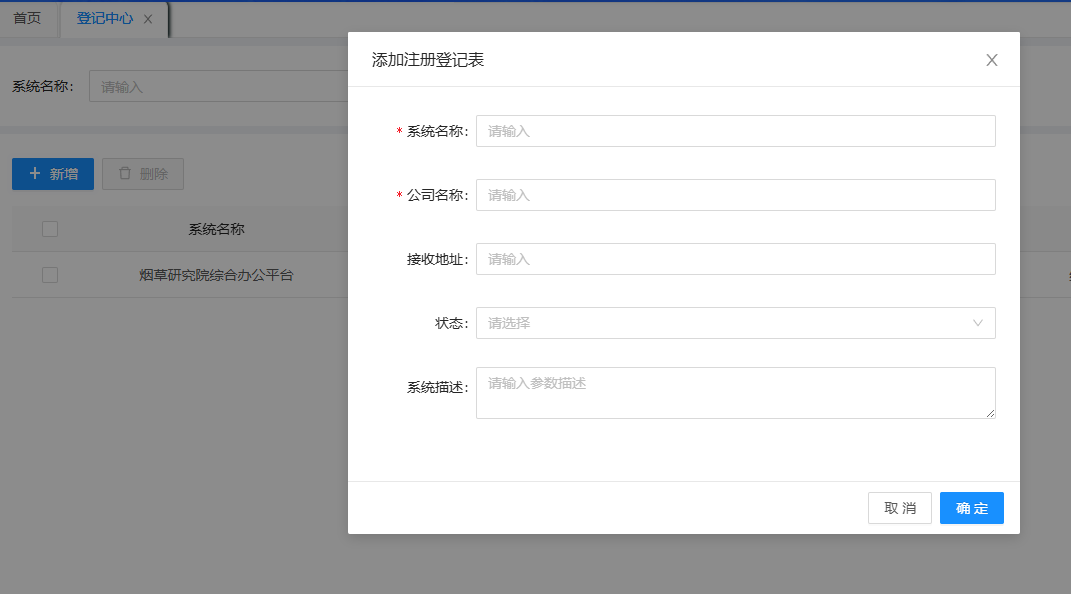Toggle the select-all checkbox in table header
The width and height of the screenshot is (1071, 594).
point(50,229)
